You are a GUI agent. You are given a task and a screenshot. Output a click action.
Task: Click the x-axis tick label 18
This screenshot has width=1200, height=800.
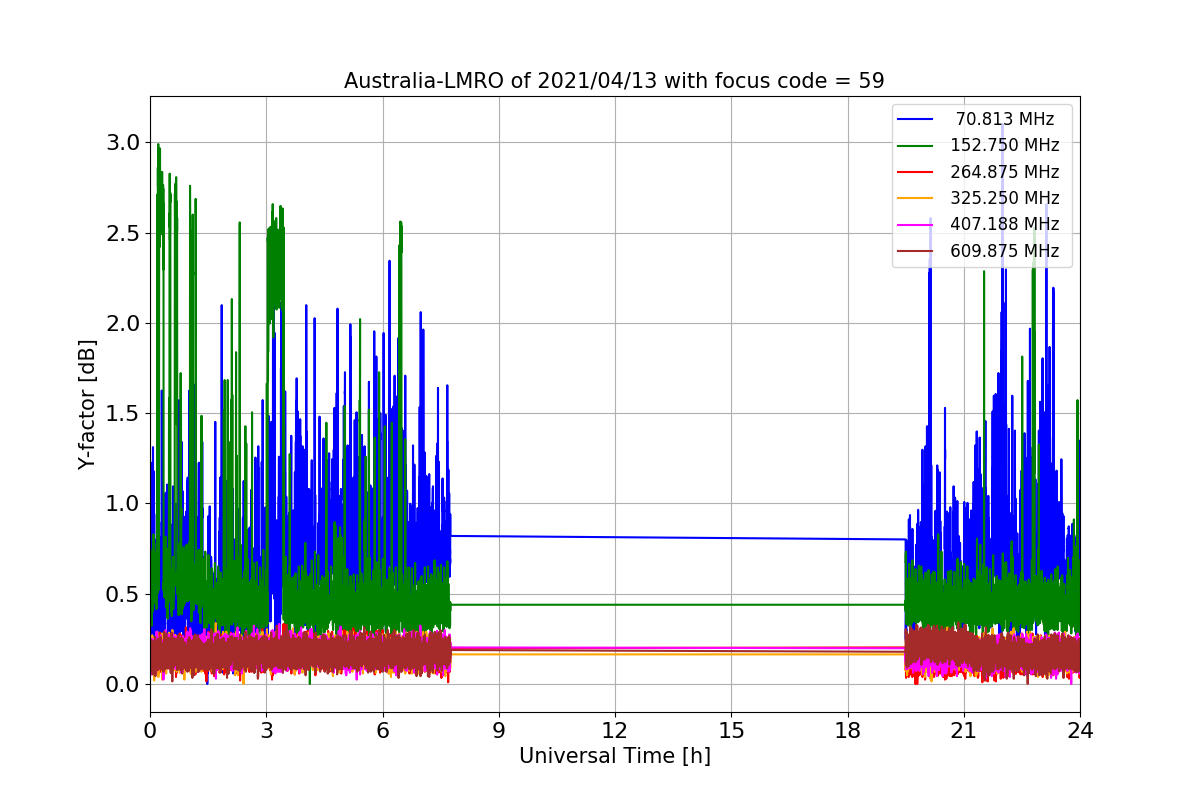pyautogui.click(x=847, y=730)
